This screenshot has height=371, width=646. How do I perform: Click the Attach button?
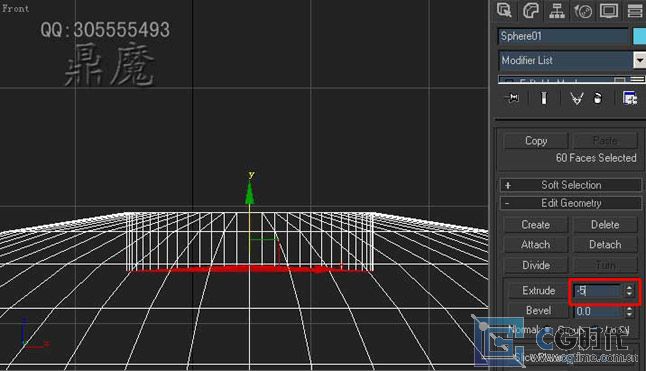(x=536, y=245)
